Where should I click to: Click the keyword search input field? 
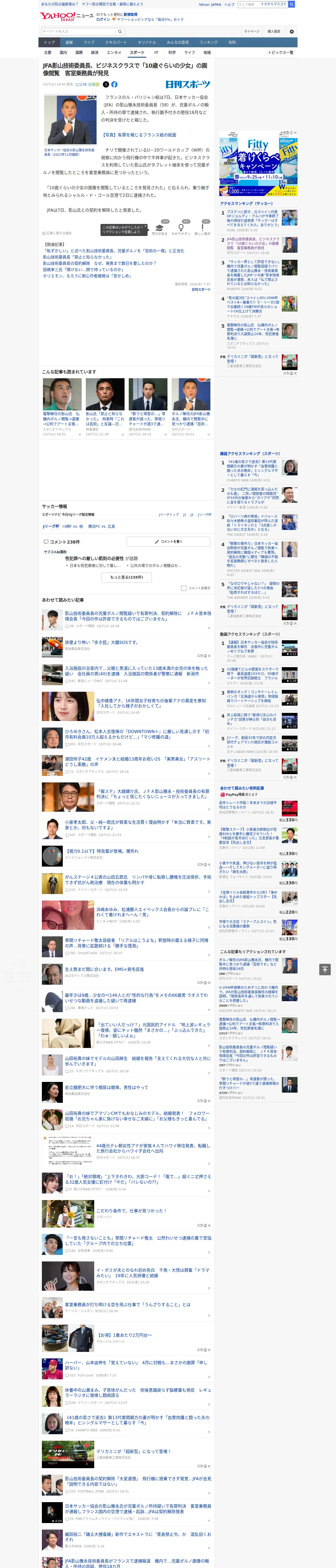click(79, 32)
